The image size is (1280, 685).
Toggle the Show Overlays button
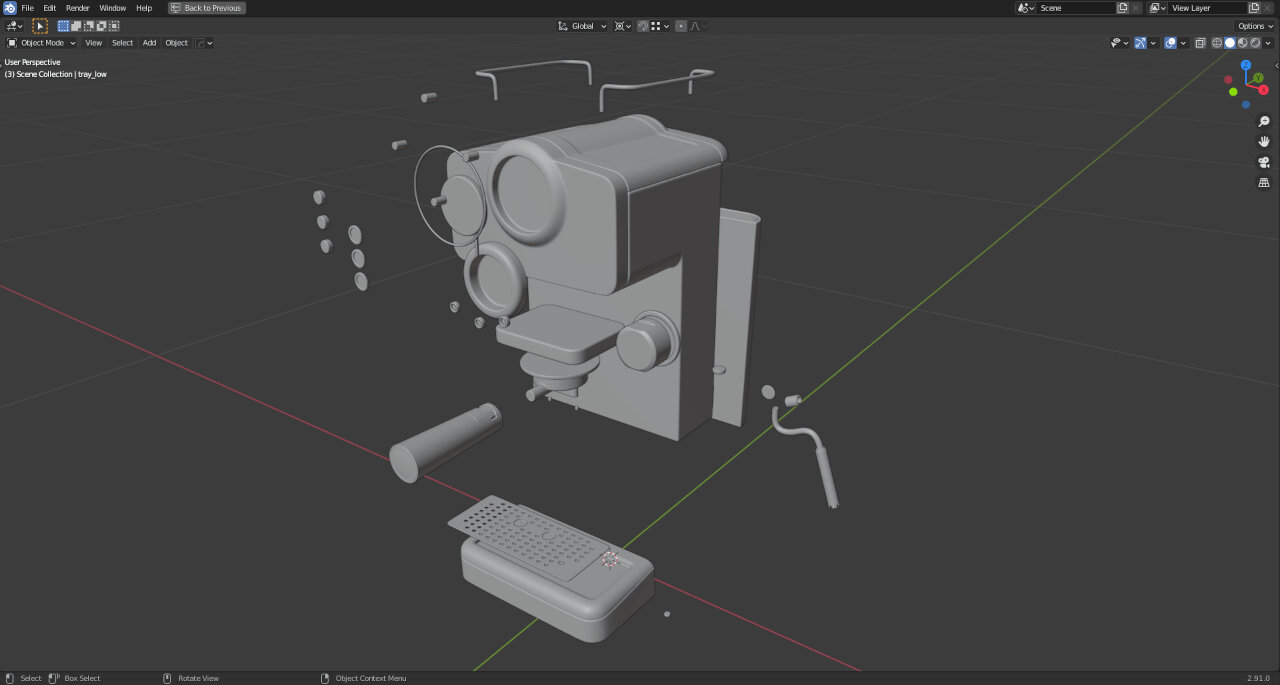pyautogui.click(x=1170, y=43)
